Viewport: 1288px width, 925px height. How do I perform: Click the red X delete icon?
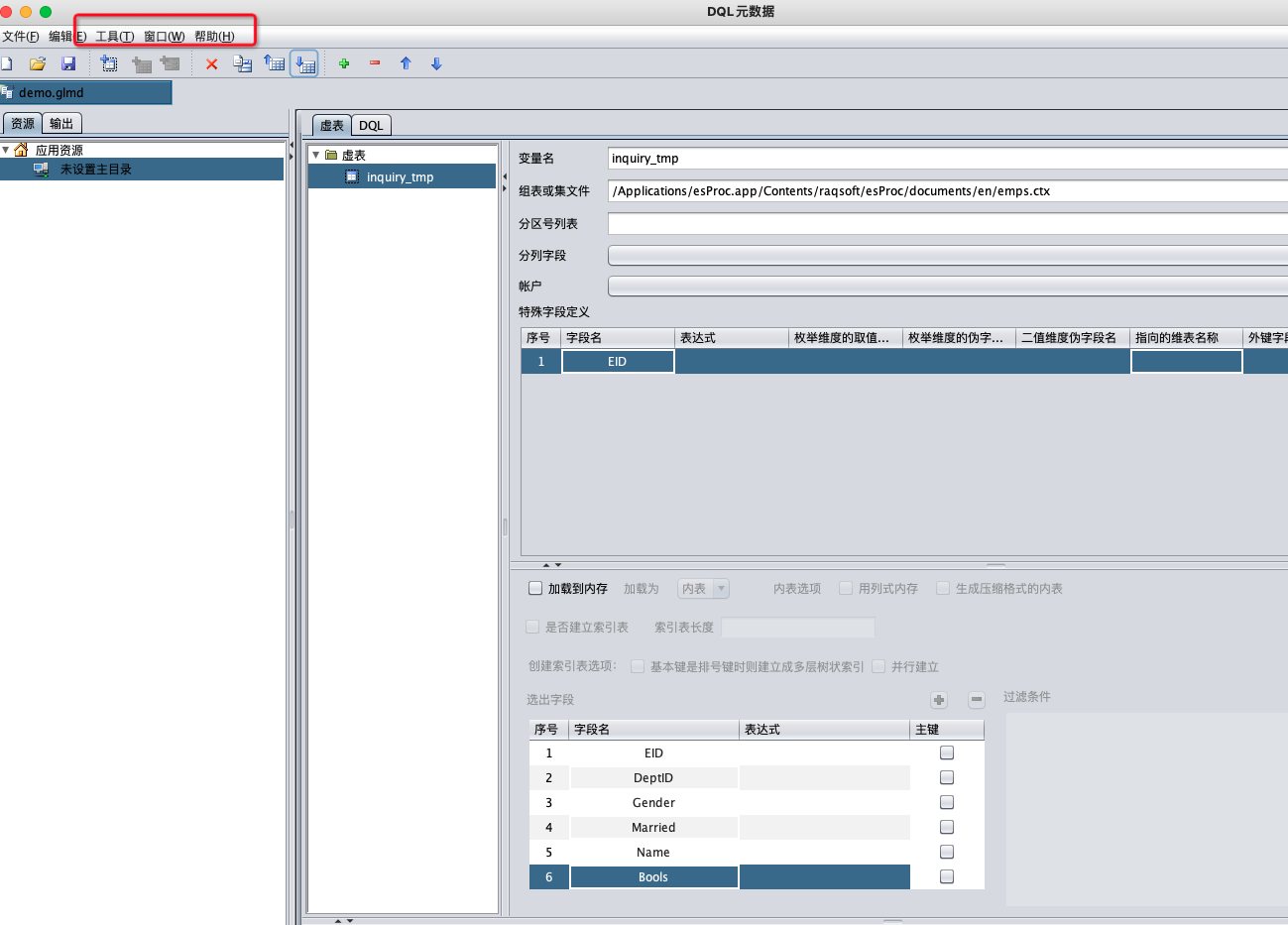pos(211,63)
